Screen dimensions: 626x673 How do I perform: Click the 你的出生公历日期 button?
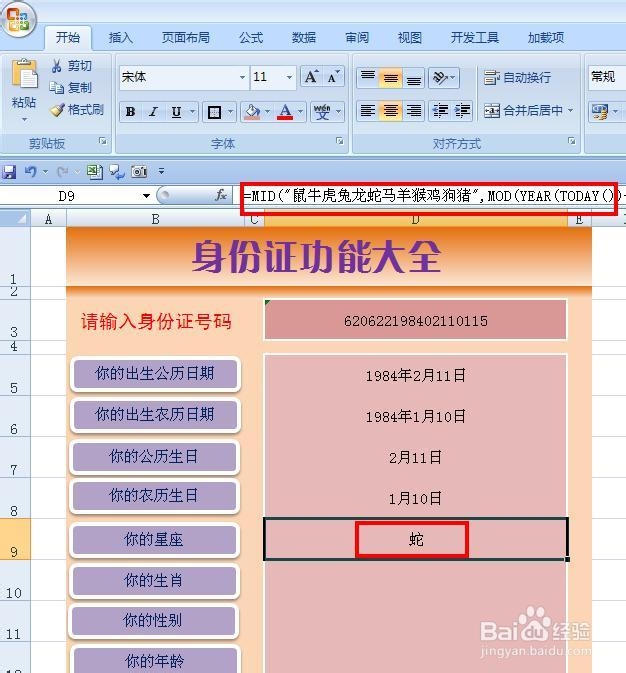point(155,373)
